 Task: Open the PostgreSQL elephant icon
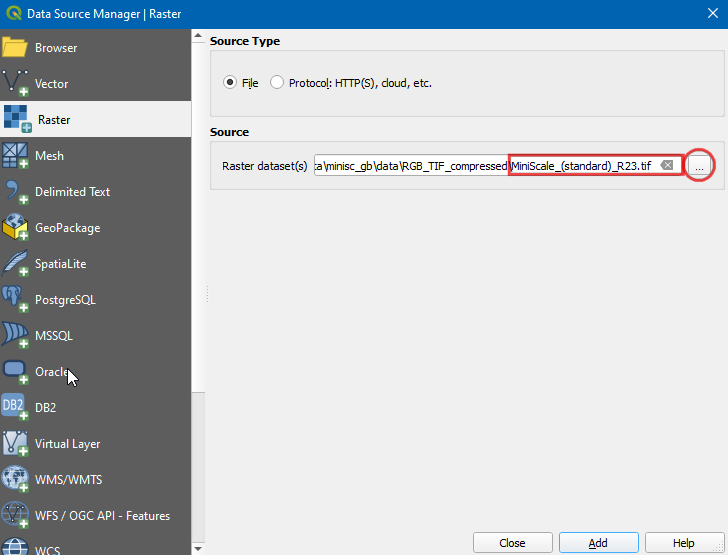15,300
